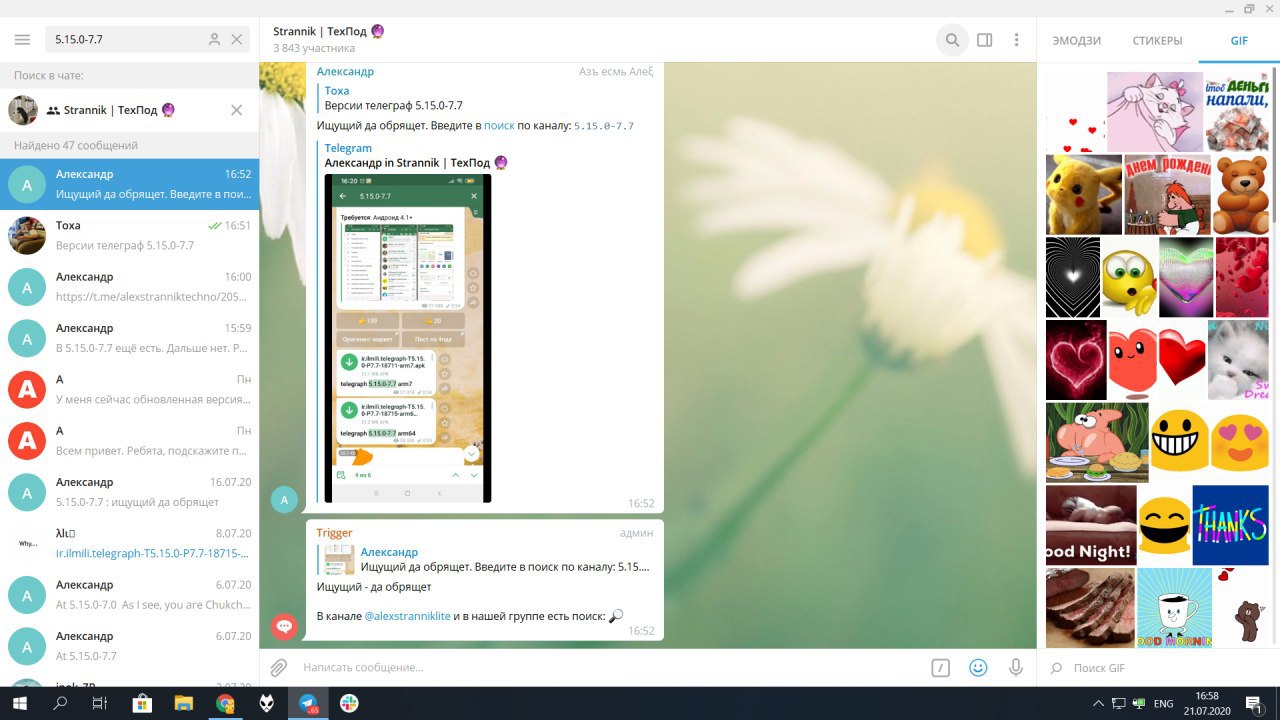
Task: Open the hamburger main menu
Action: (22, 40)
